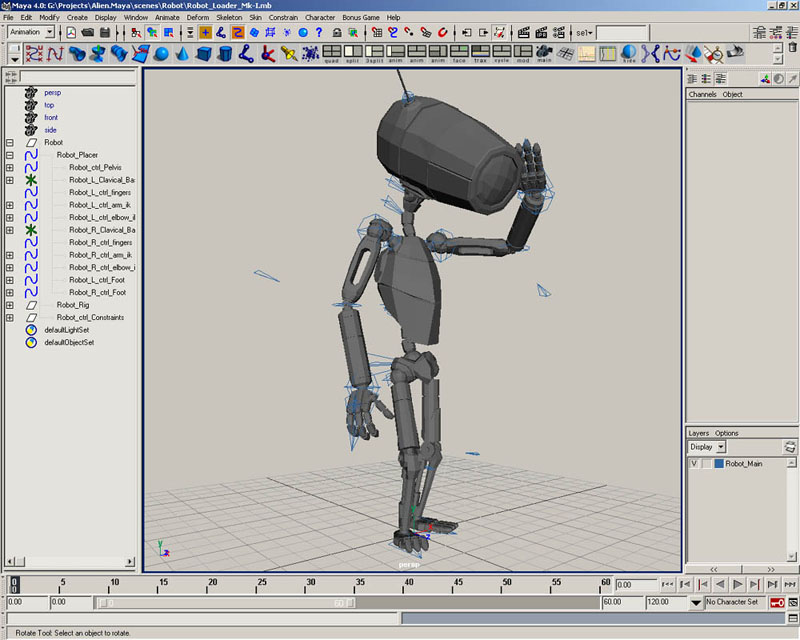Expand the Robot_ctrl_Pelvis outliner node
This screenshot has height=640, width=800.
(x=9, y=167)
